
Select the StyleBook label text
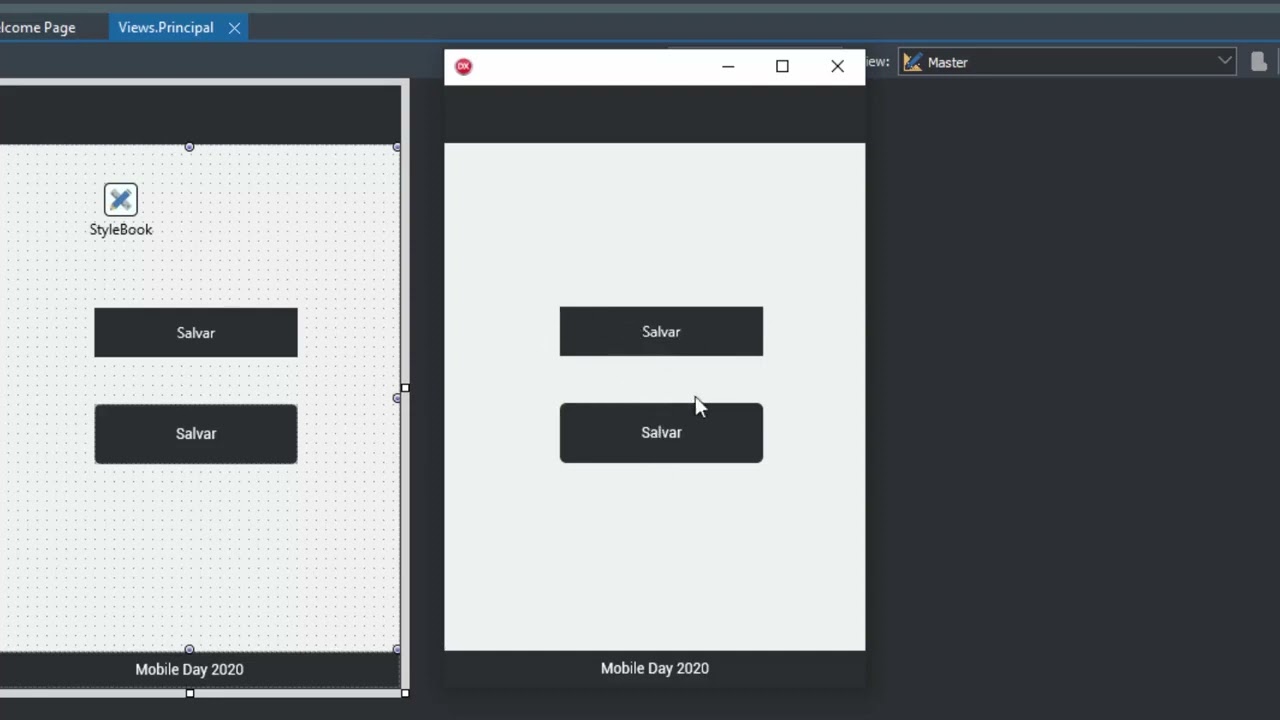tap(121, 229)
